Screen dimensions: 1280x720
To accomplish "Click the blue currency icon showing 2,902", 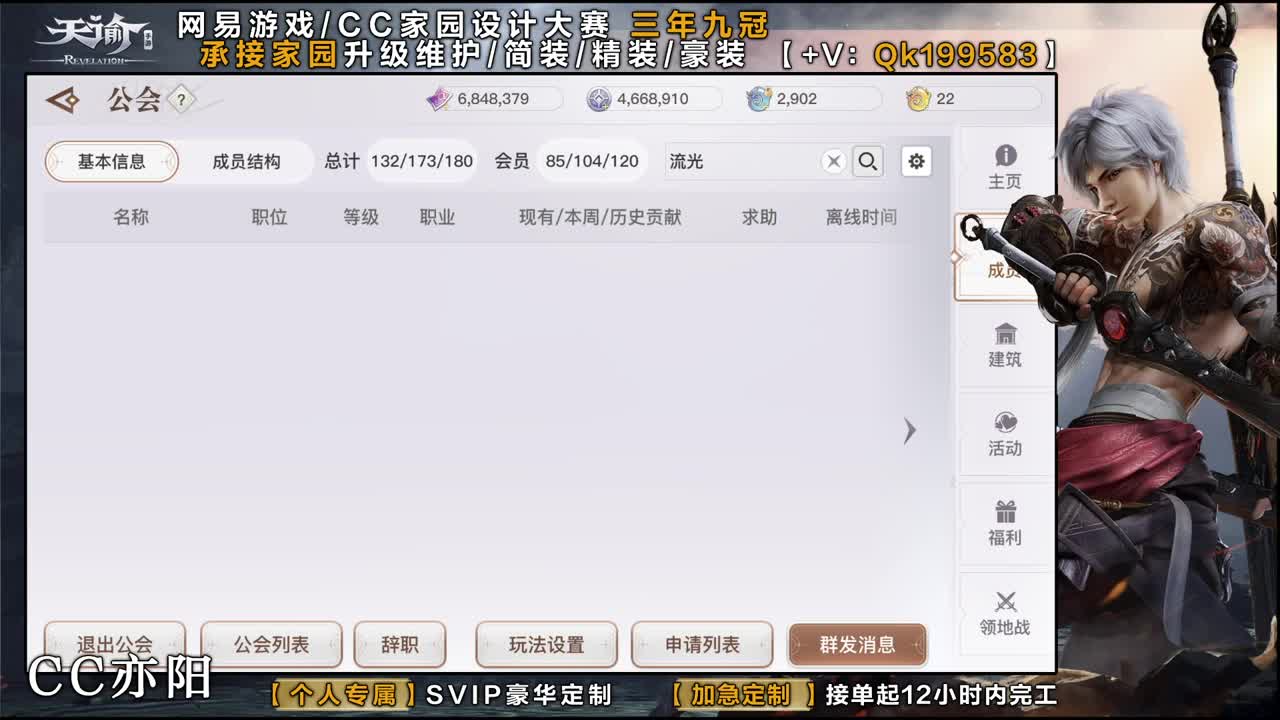I will pyautogui.click(x=759, y=99).
